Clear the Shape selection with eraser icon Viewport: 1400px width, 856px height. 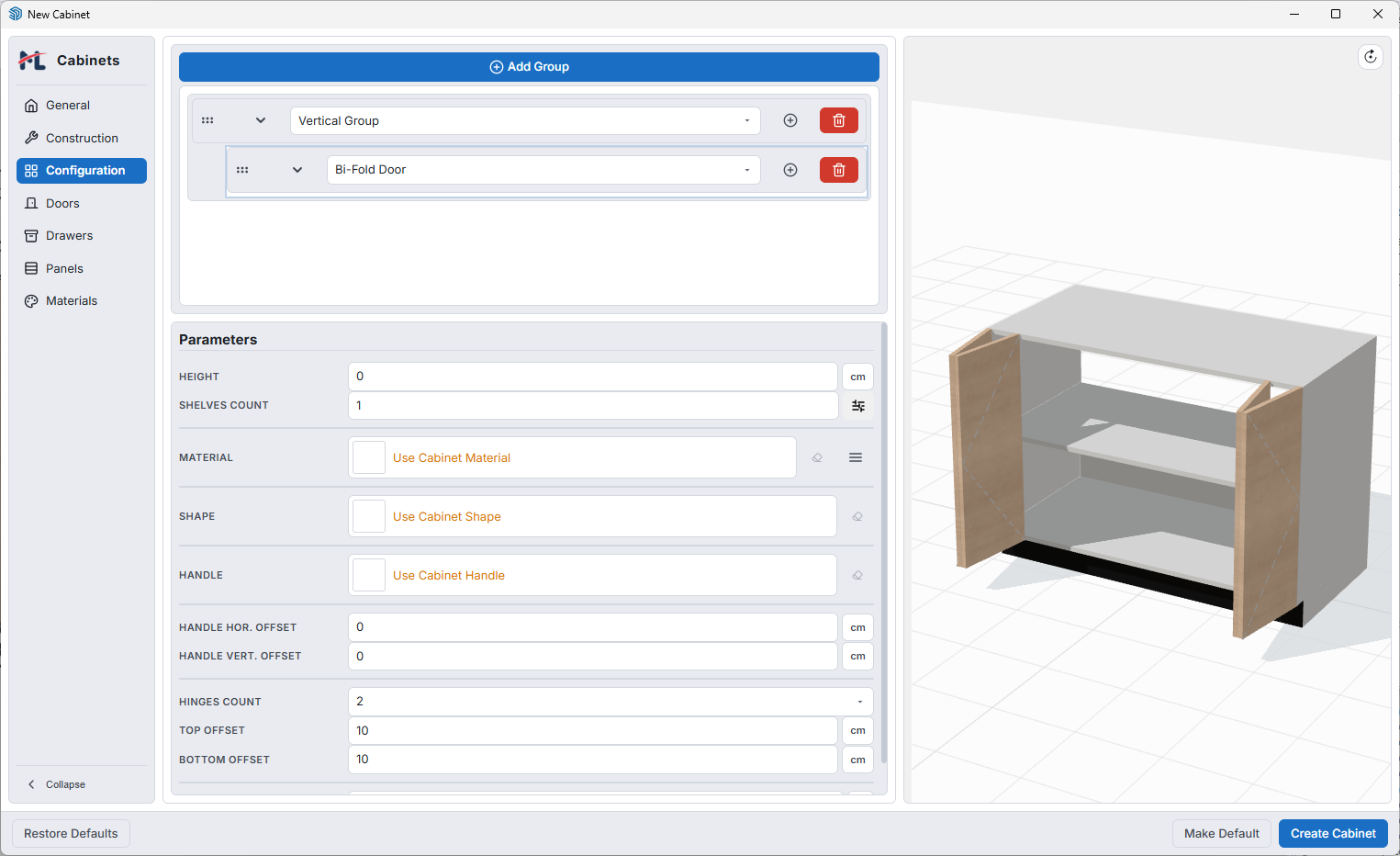[857, 516]
